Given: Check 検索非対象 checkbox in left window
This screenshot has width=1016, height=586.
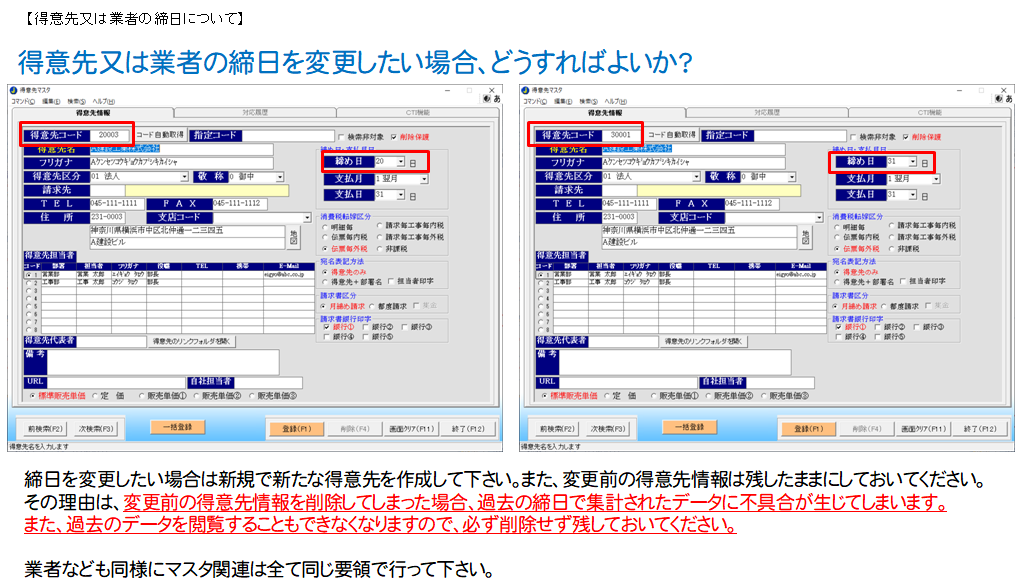Looking at the screenshot, I should (341, 137).
